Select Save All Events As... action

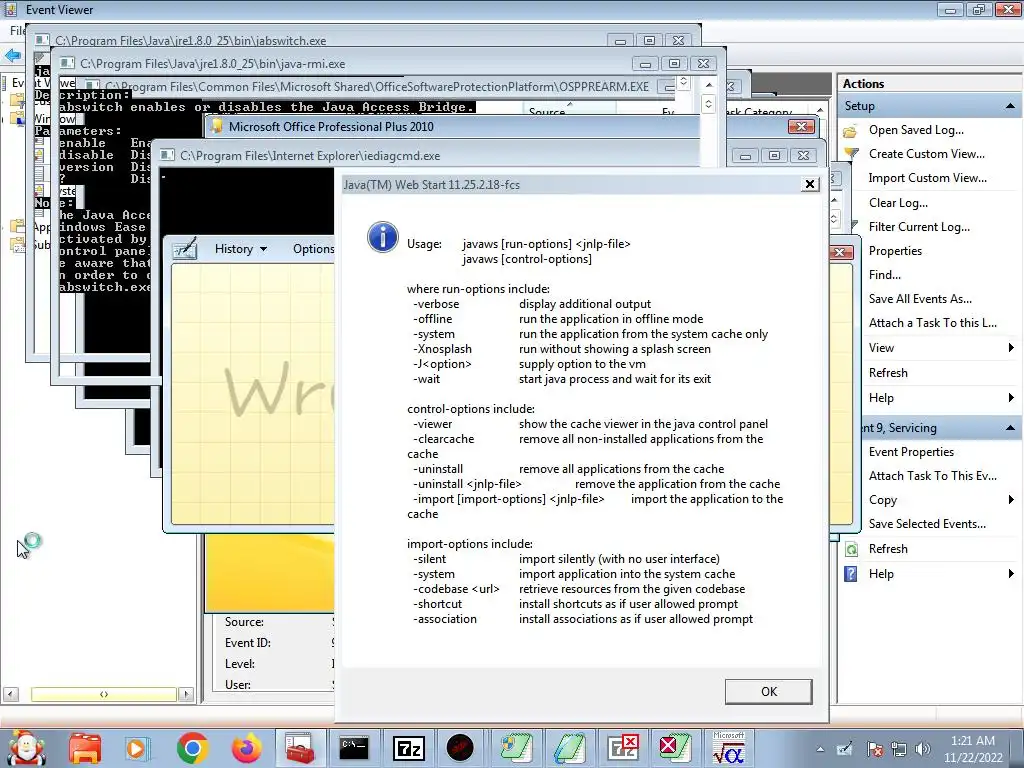pyautogui.click(x=920, y=299)
